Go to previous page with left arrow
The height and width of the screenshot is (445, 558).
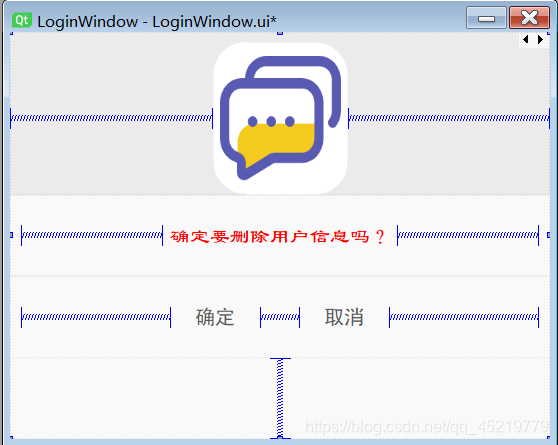526,40
